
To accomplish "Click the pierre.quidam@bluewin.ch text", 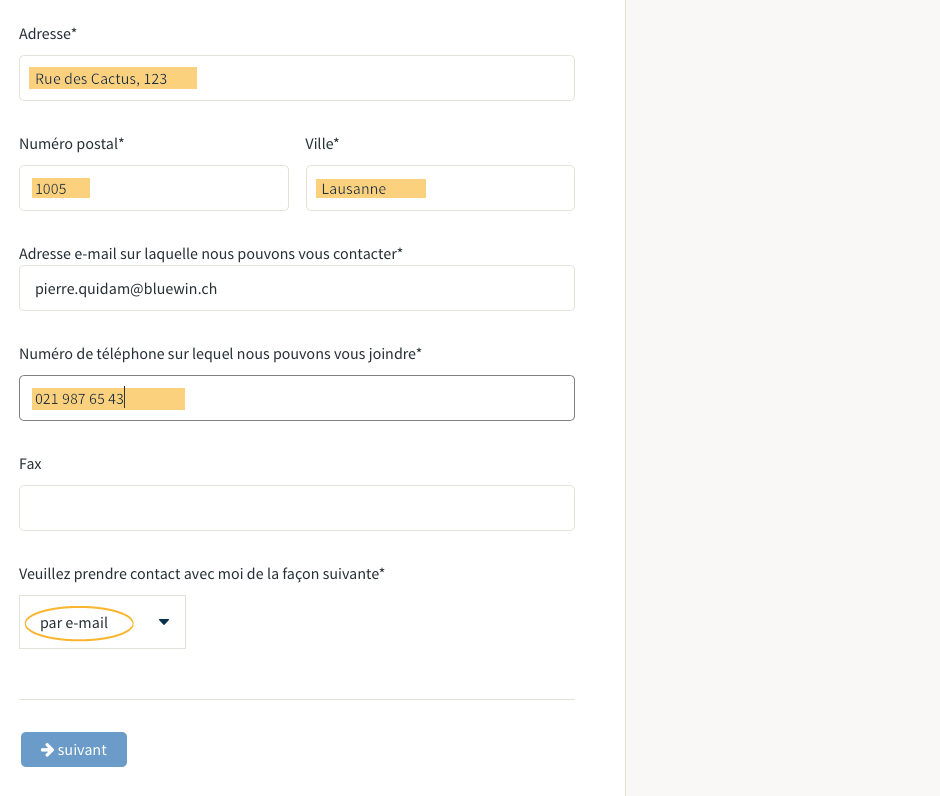I will click(126, 289).
